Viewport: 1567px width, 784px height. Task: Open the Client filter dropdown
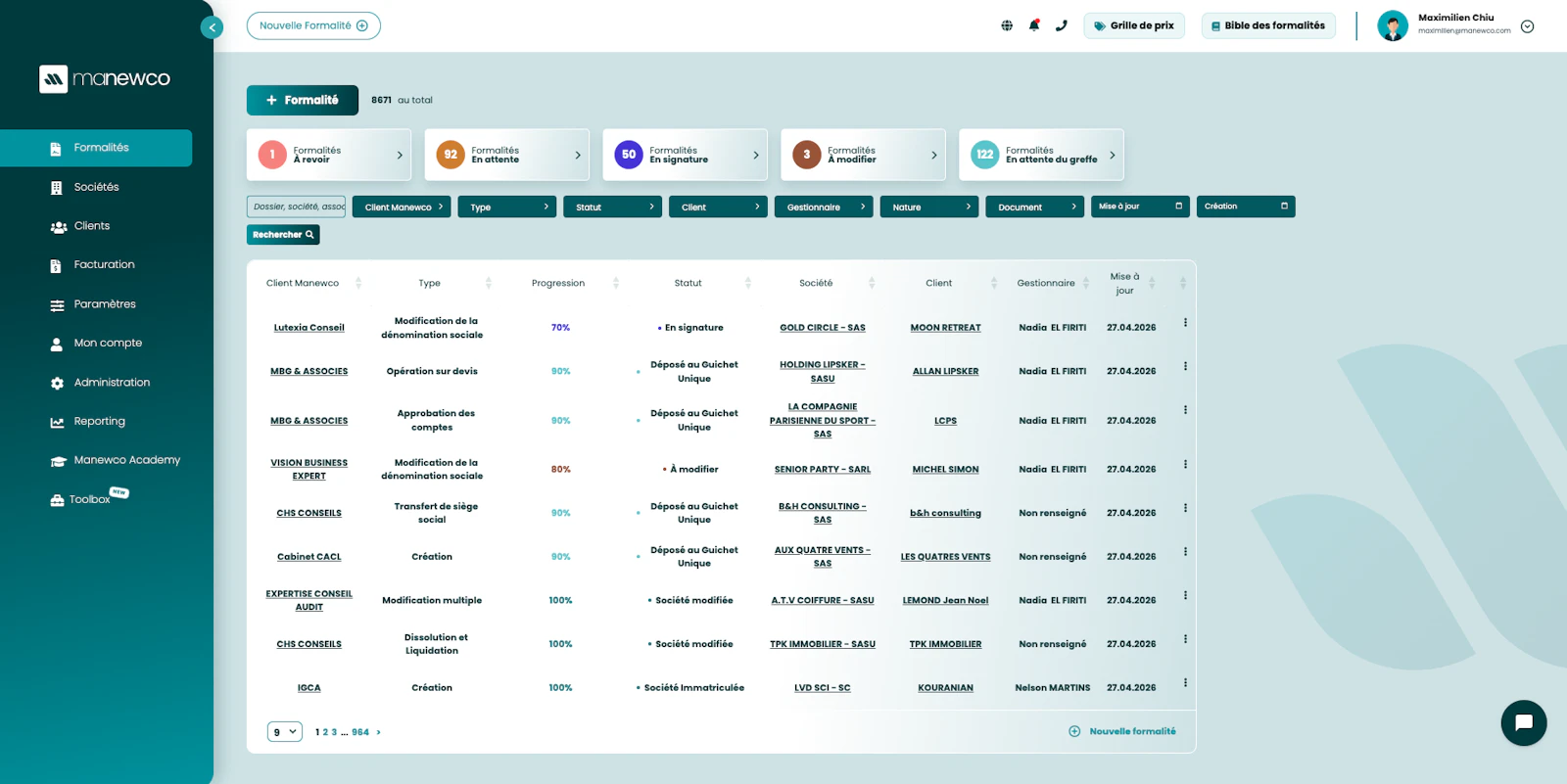point(719,207)
